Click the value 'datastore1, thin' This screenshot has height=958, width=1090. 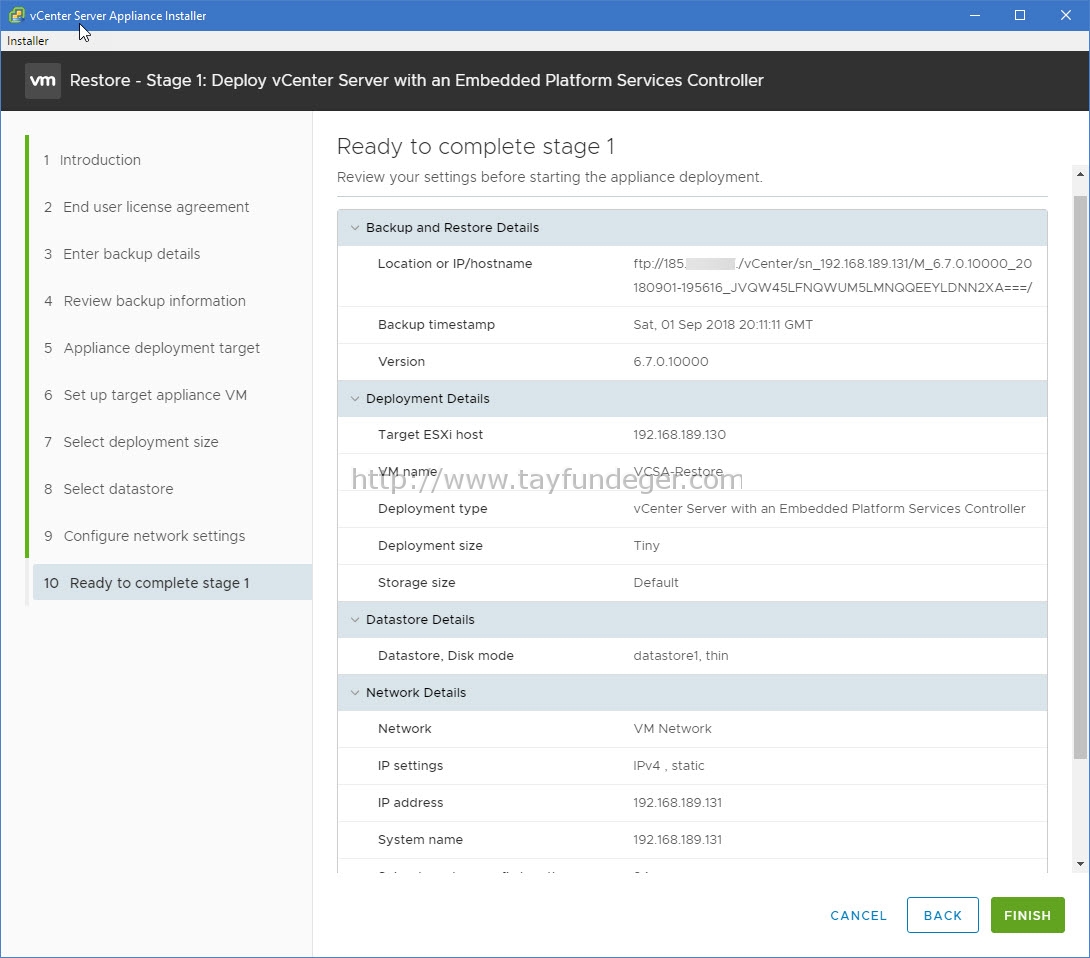pyautogui.click(x=681, y=656)
